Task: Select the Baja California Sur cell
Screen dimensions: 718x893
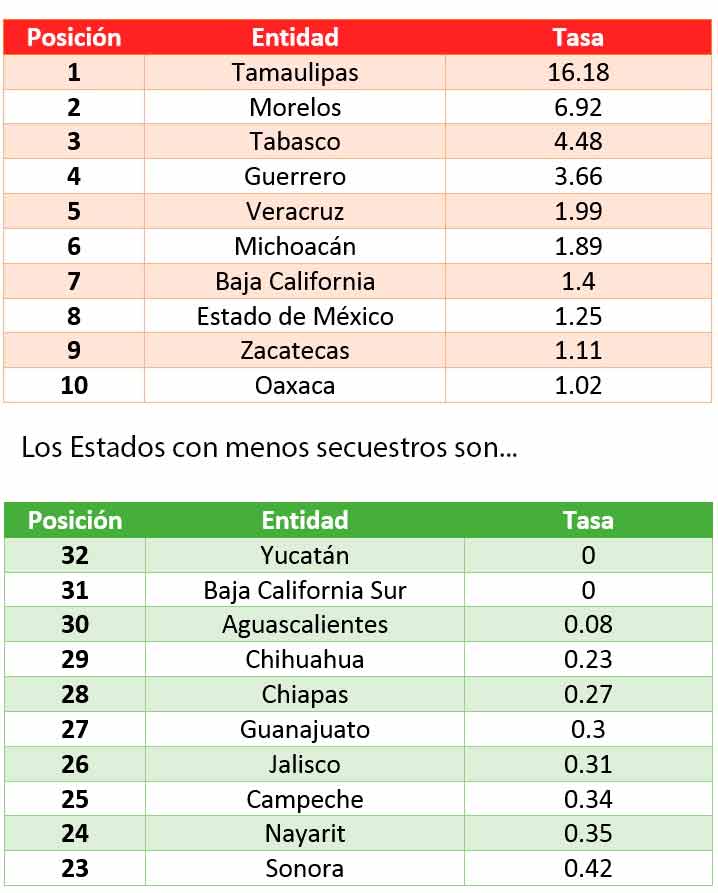Action: coord(305,590)
